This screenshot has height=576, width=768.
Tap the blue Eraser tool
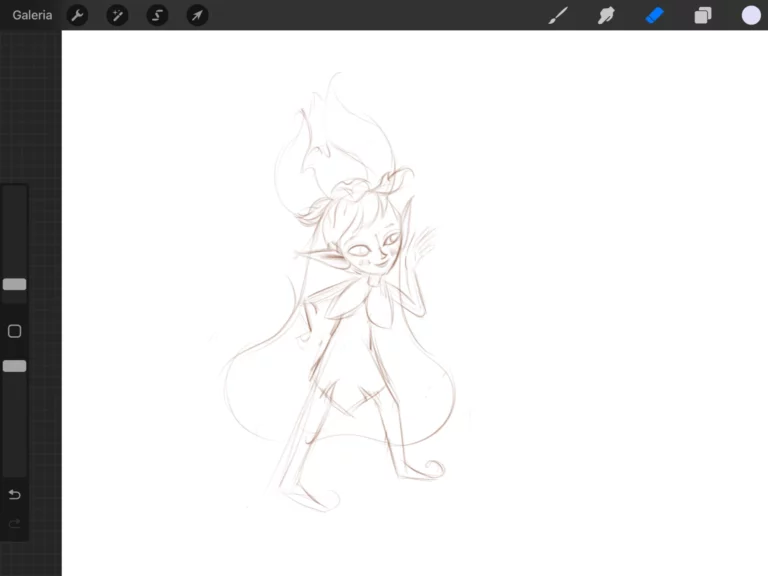[x=655, y=15]
